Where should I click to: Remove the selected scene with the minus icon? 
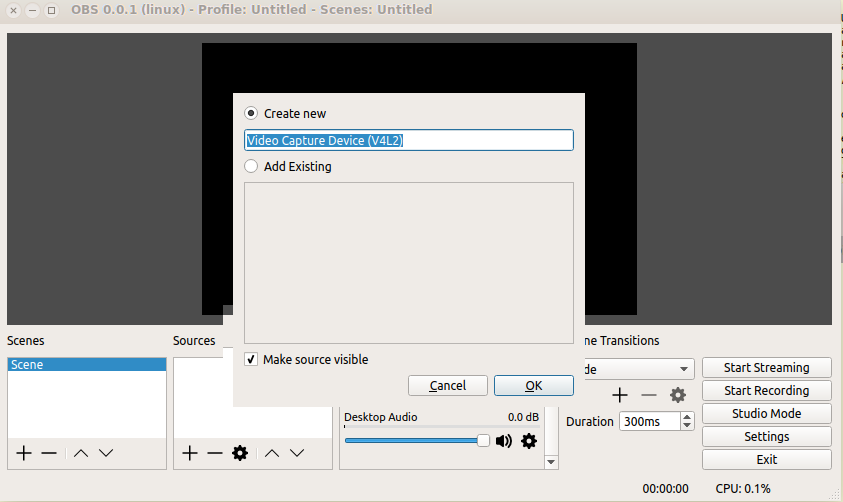tap(49, 453)
